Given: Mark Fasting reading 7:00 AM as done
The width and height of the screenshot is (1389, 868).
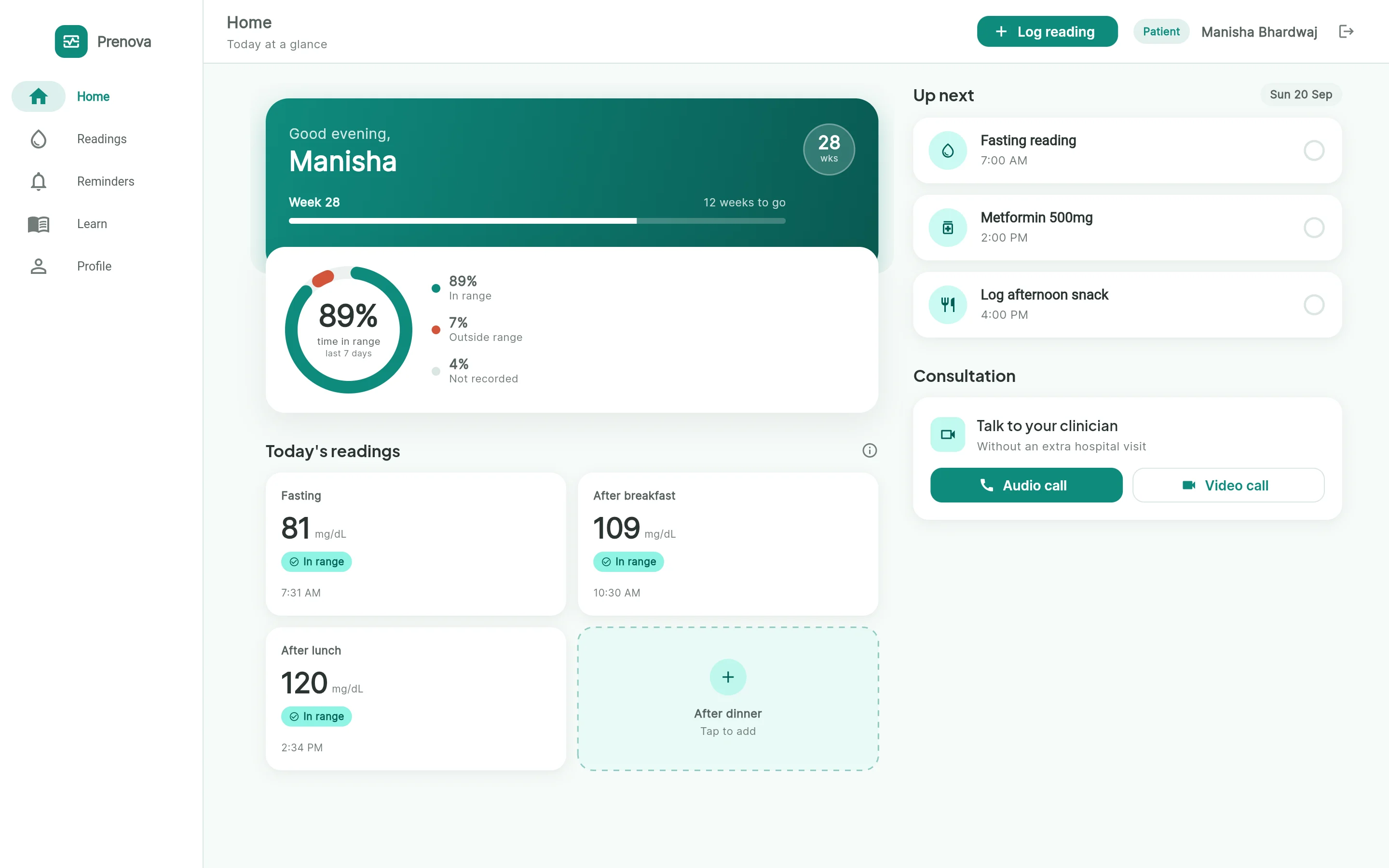Looking at the screenshot, I should (1314, 150).
